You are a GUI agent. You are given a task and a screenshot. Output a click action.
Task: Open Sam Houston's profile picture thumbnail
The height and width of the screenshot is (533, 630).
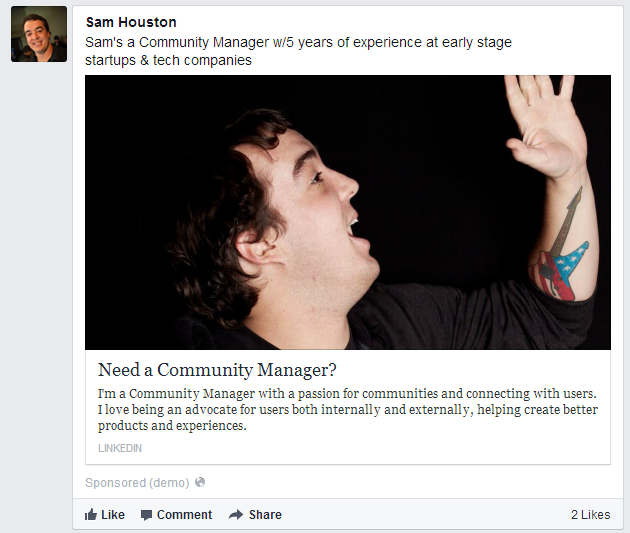coord(39,34)
